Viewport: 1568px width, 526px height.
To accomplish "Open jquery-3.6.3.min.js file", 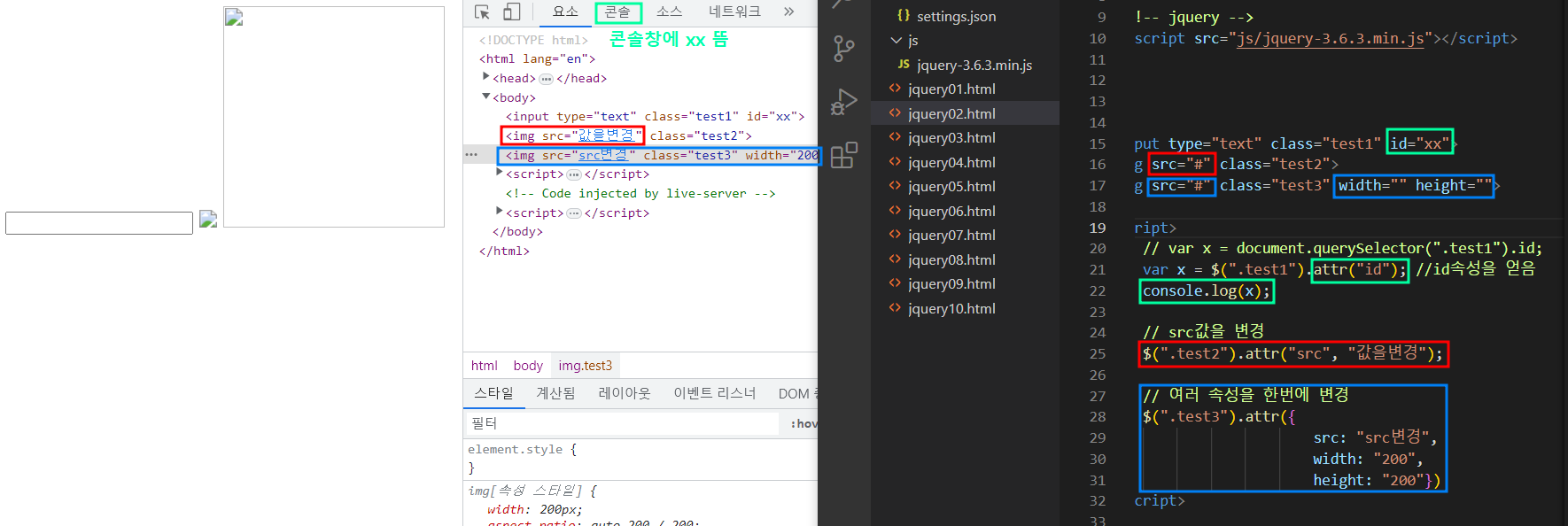I will (x=974, y=65).
